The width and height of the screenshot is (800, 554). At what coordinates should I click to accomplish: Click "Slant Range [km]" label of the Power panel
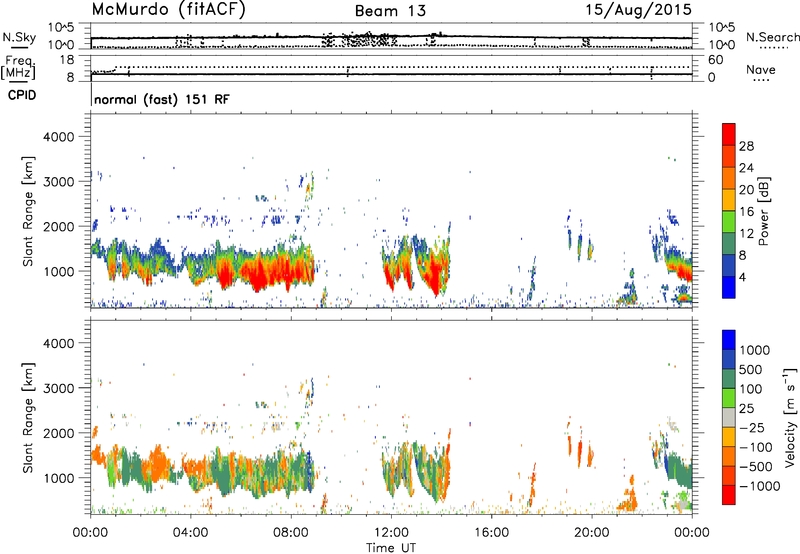pyautogui.click(x=28, y=211)
